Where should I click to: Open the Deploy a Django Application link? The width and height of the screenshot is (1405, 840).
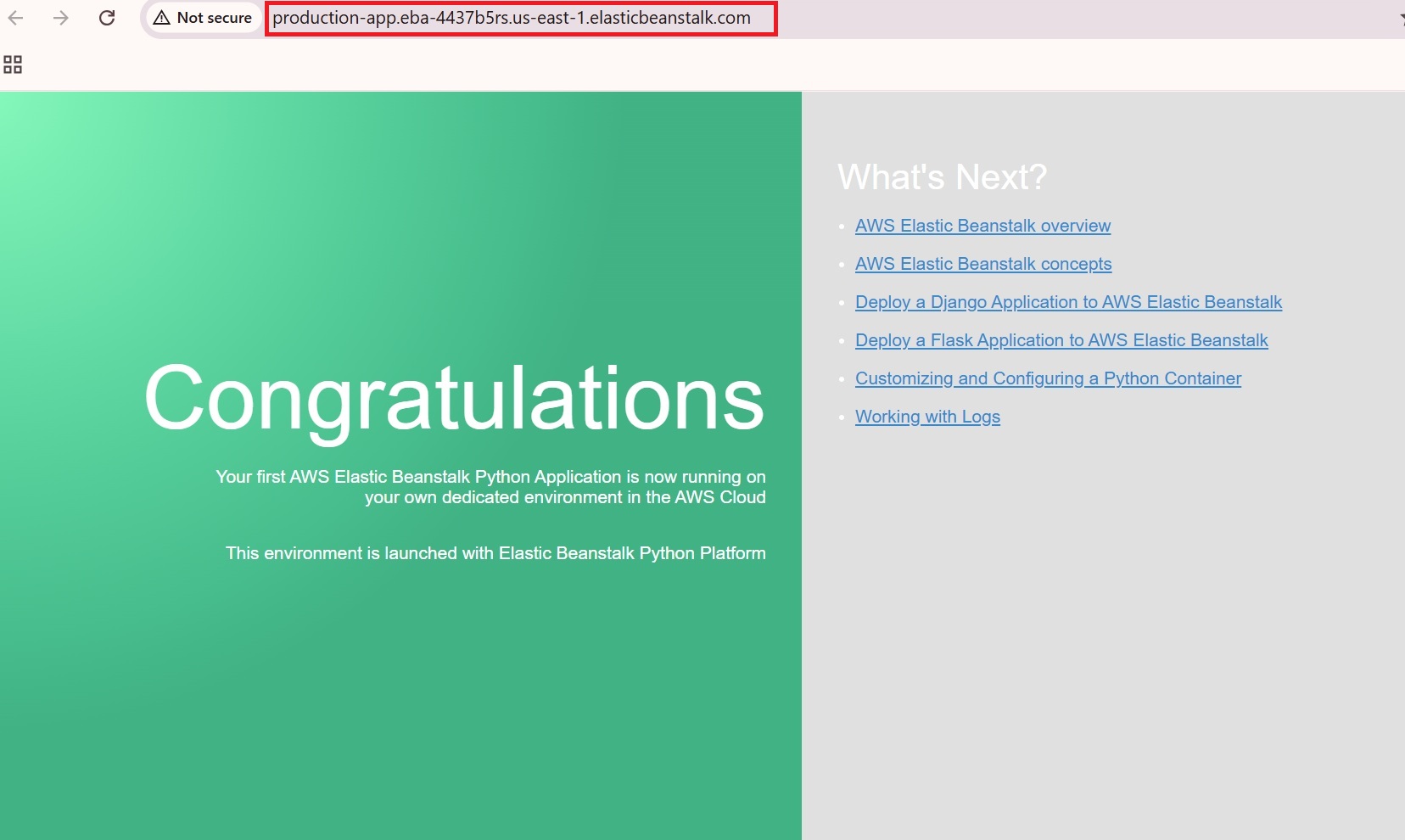[x=1068, y=302]
